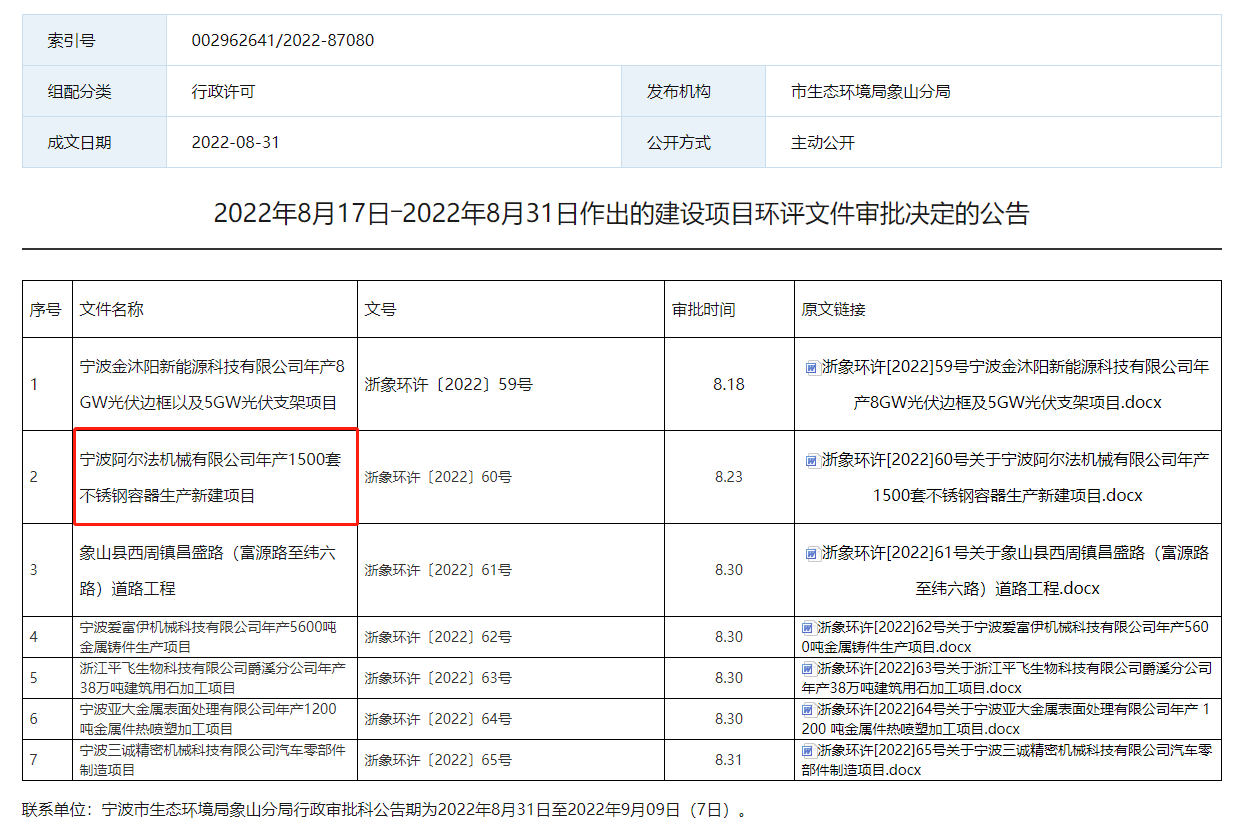1245x834 pixels.
Task: Click the docx file icon beside the 63号 link
Action: click(808, 668)
